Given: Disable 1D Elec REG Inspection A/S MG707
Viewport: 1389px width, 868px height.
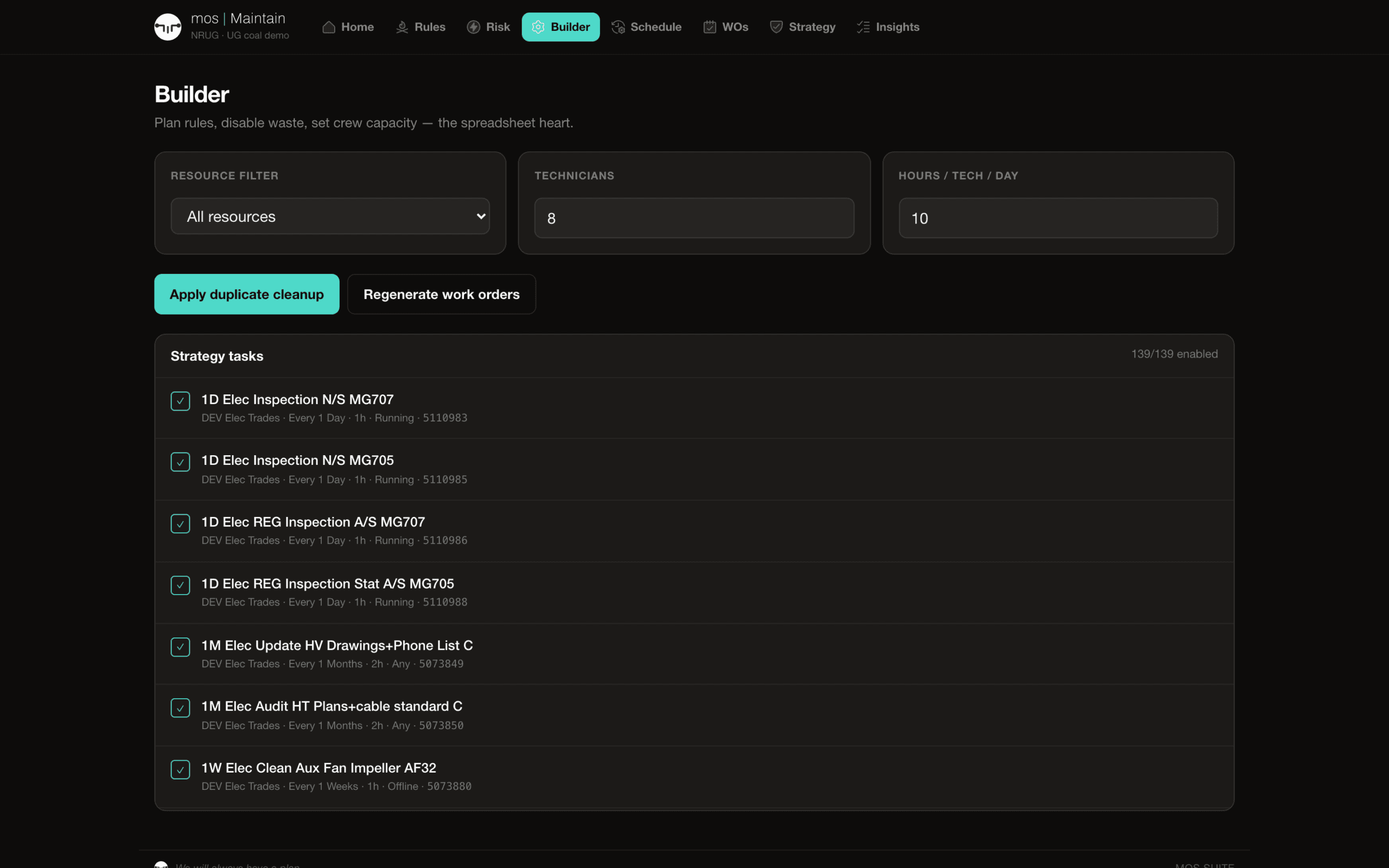Looking at the screenshot, I should pos(180,524).
